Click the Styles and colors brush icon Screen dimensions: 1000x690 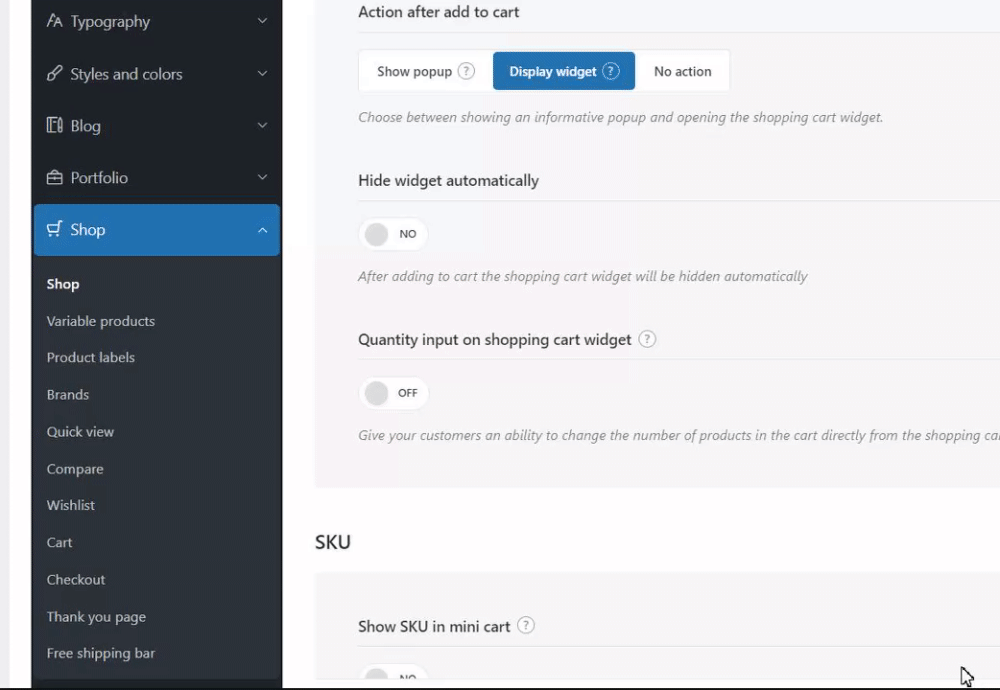point(55,74)
